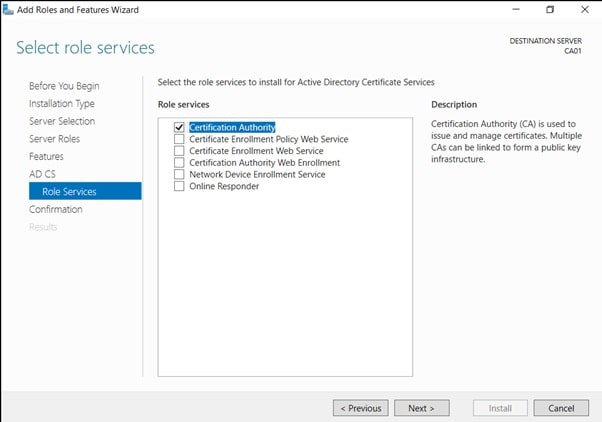602x422 pixels.
Task: Jump to the Confirmation page
Action: [x=56, y=210]
